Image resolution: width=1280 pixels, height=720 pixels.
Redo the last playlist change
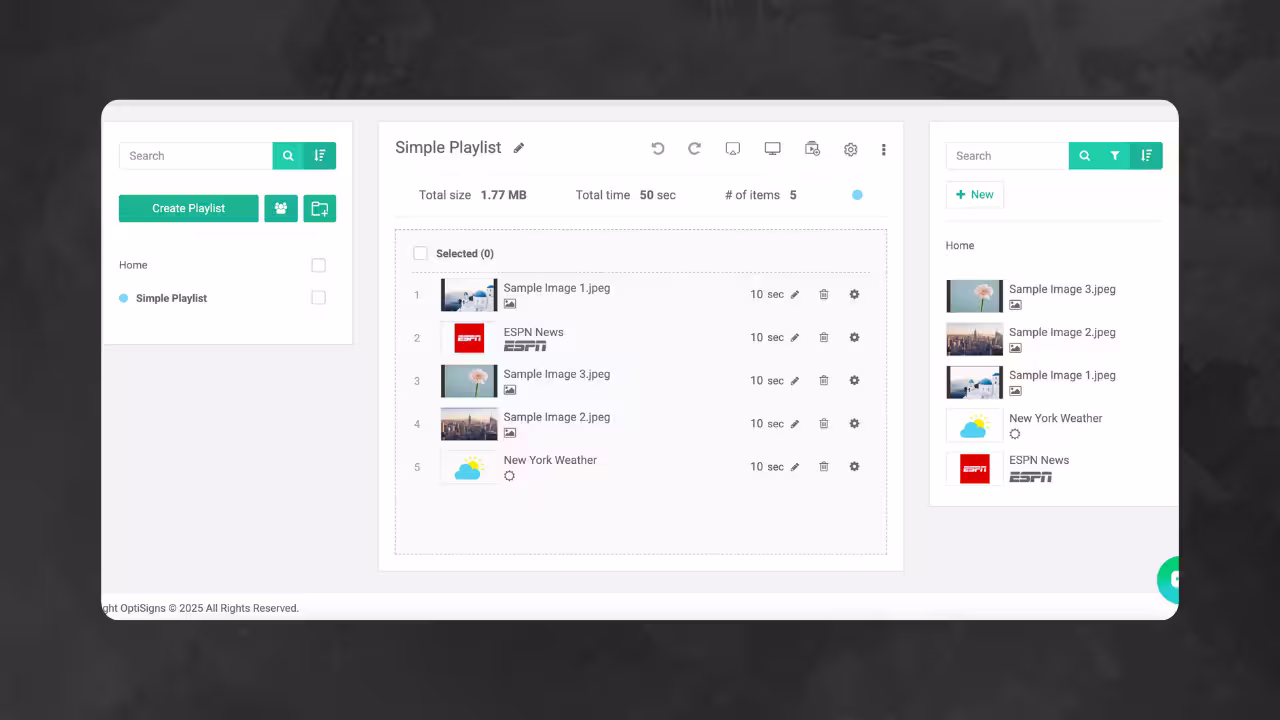[694, 148]
